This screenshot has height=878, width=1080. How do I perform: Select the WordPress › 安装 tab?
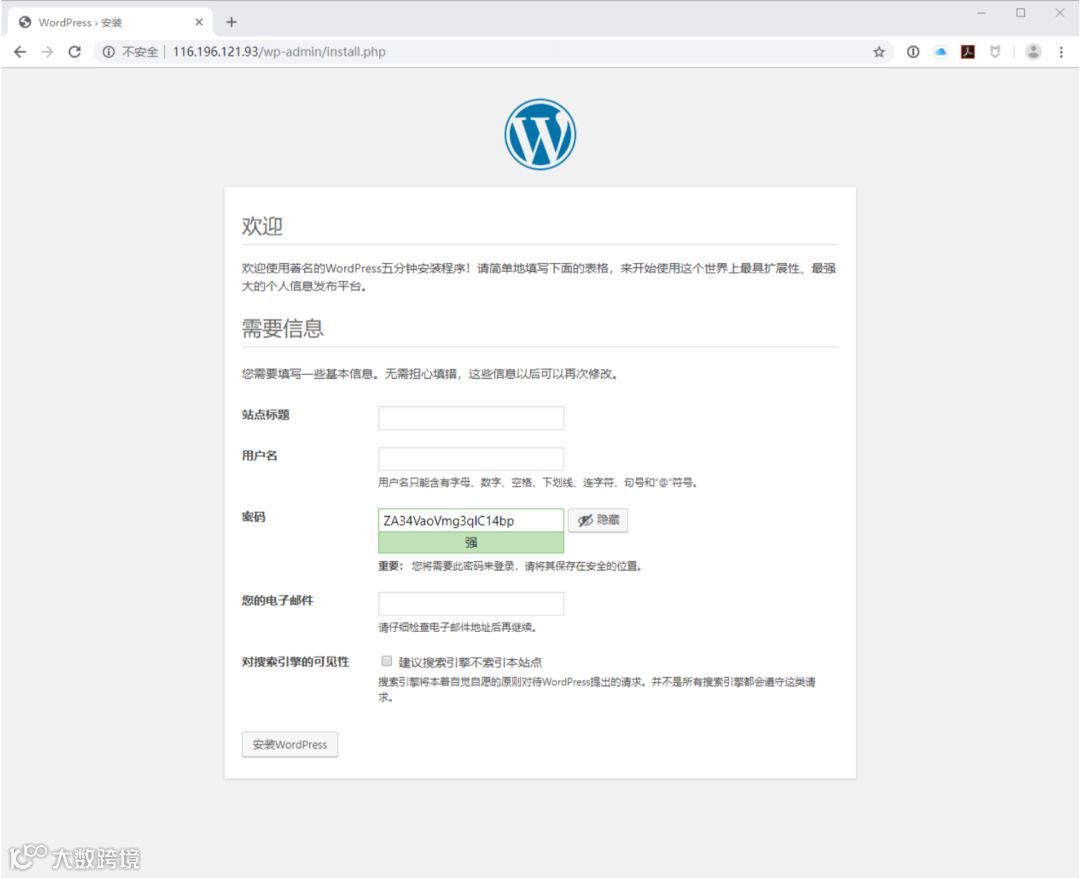[x=110, y=22]
